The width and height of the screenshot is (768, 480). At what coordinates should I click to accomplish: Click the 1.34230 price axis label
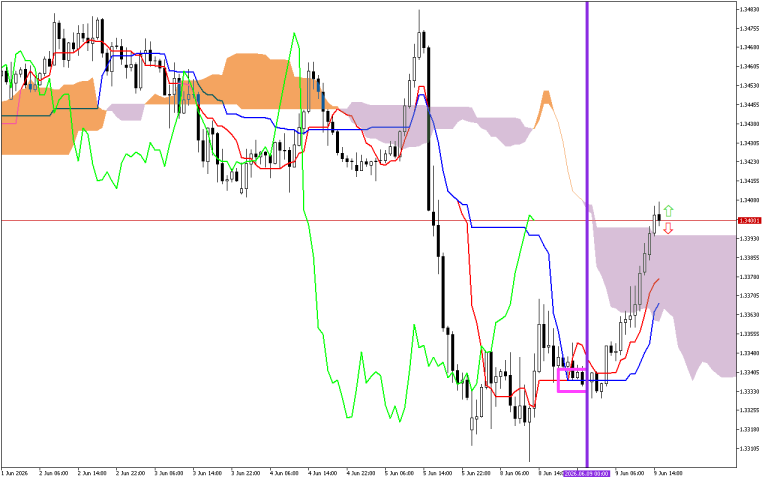pyautogui.click(x=750, y=162)
